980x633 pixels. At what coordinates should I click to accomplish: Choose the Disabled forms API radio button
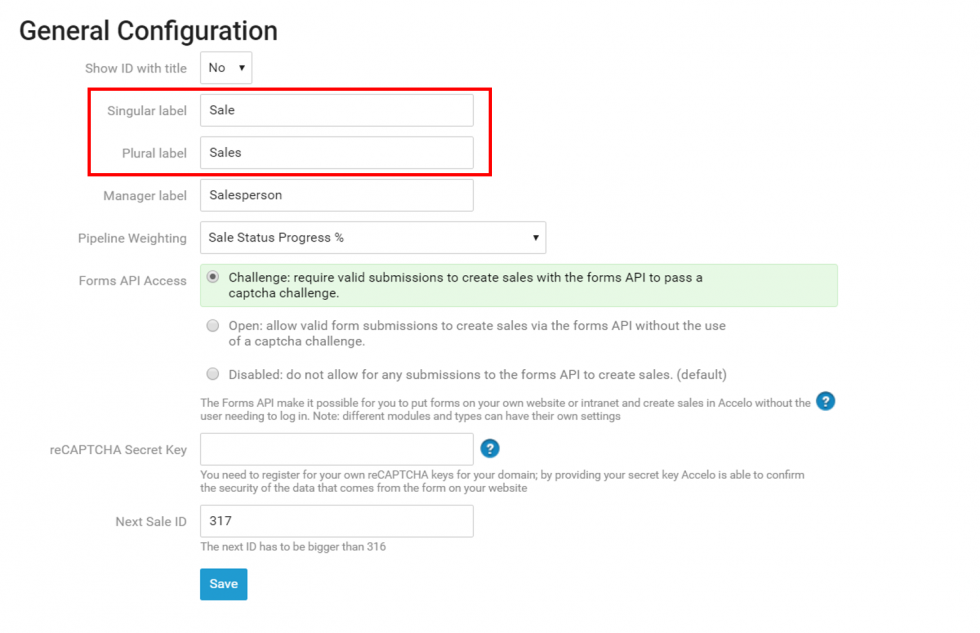(x=213, y=374)
